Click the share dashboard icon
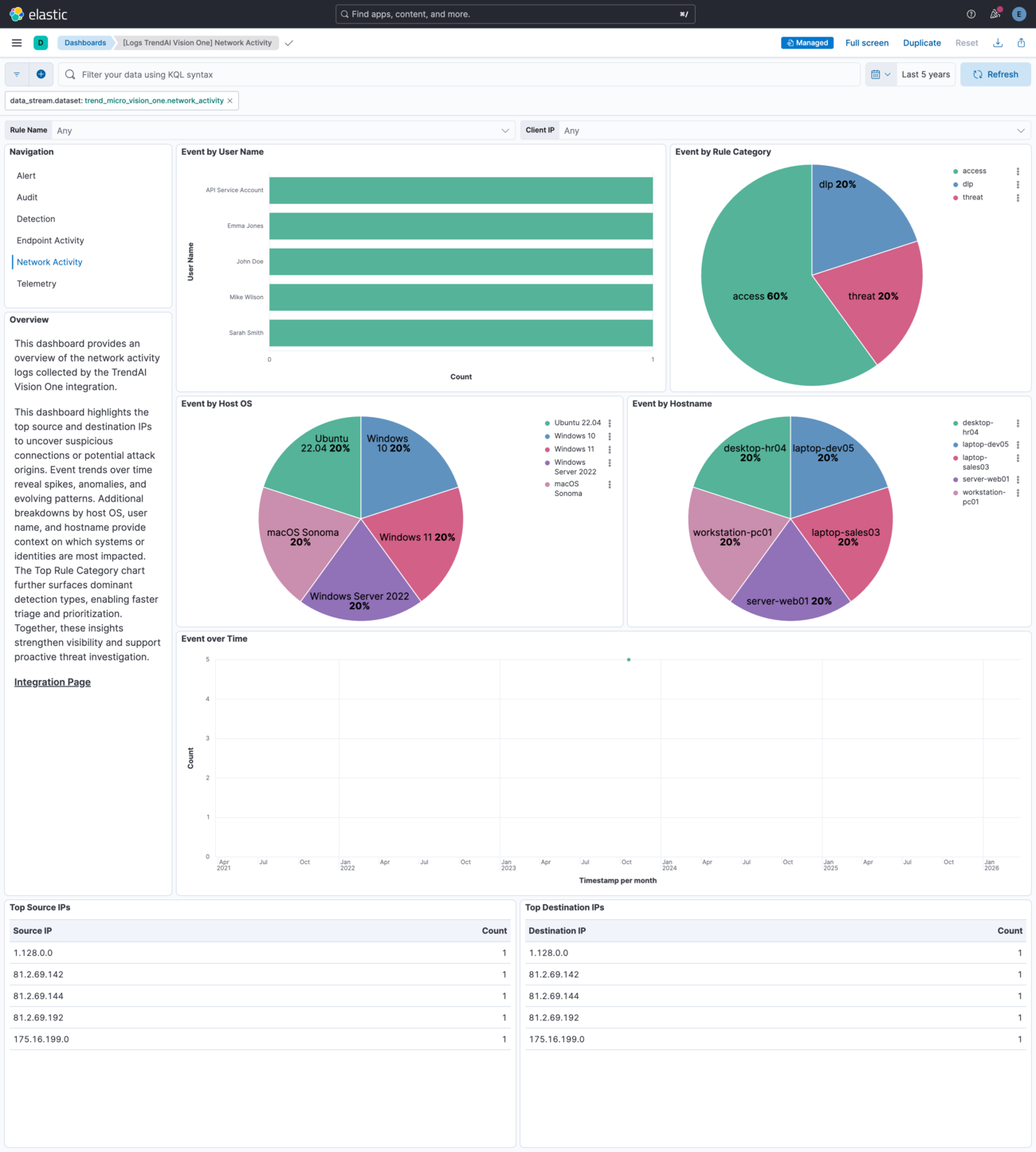 pos(1022,42)
